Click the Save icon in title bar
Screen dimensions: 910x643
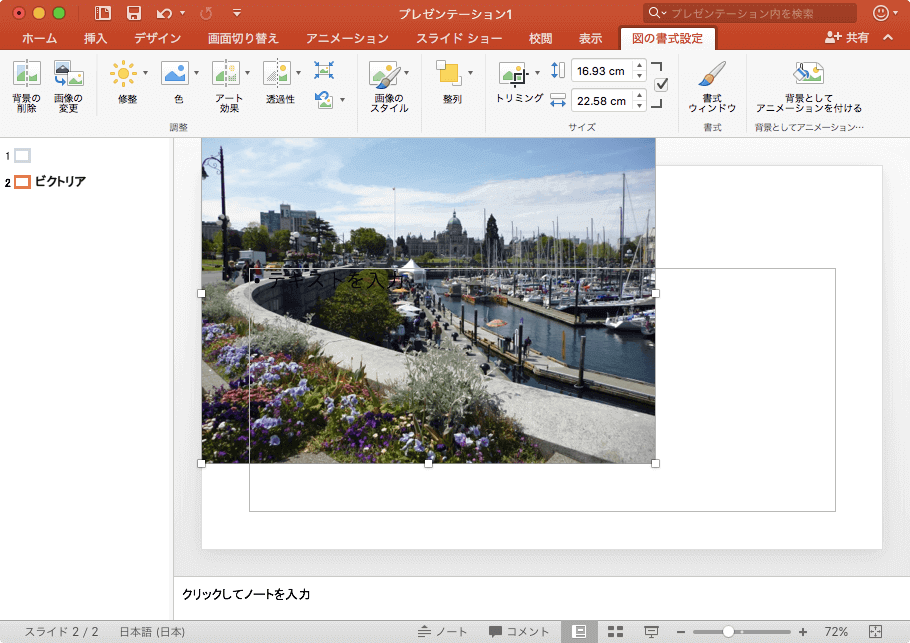click(134, 13)
